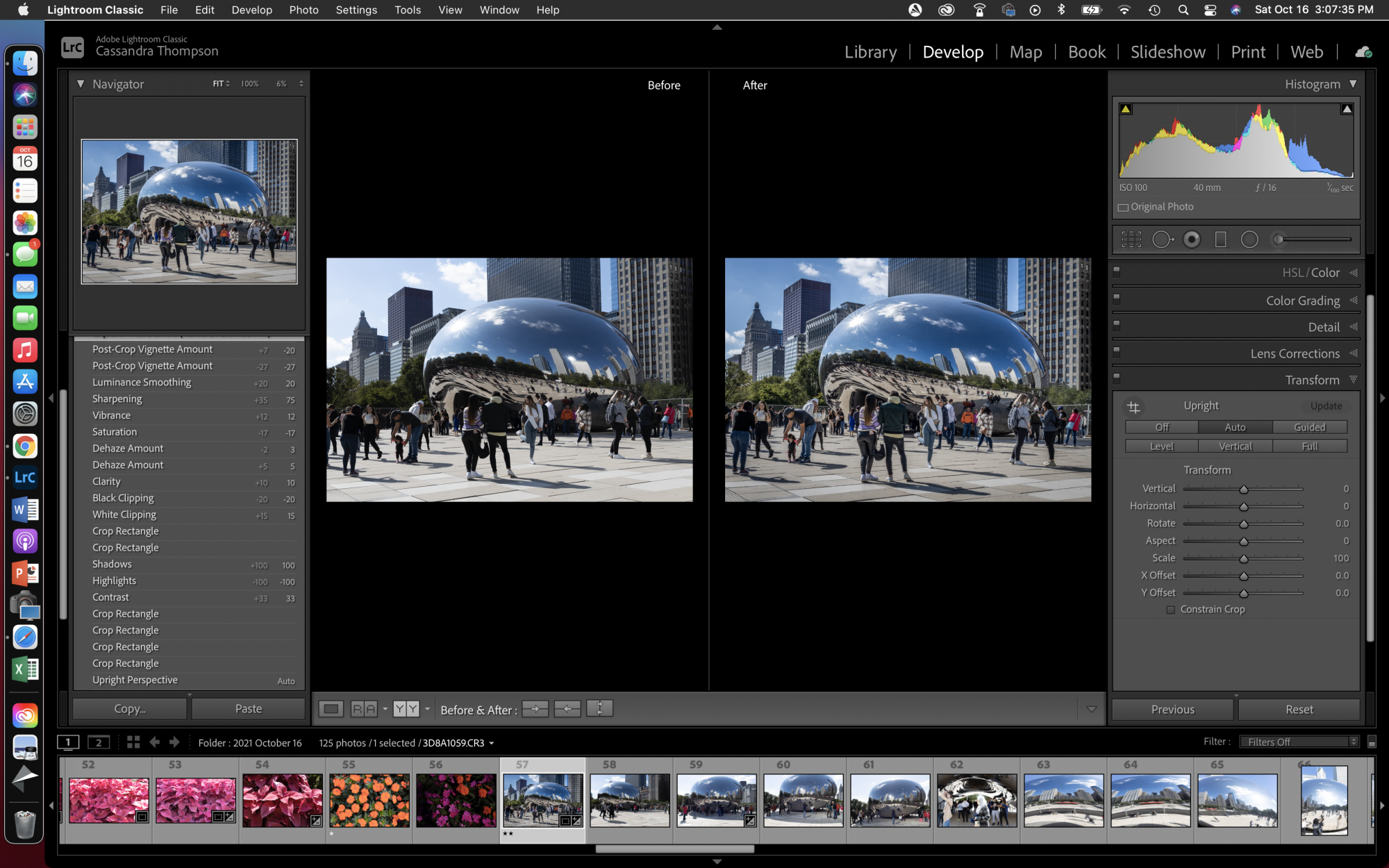This screenshot has height=868, width=1389.
Task: Toggle the Upright Auto correction option
Action: click(1235, 427)
